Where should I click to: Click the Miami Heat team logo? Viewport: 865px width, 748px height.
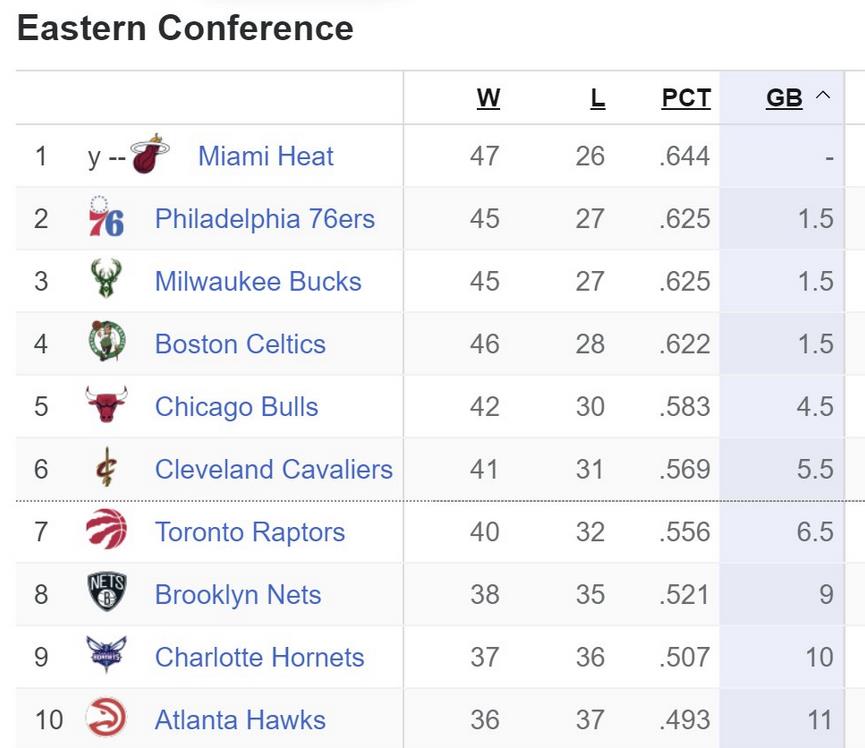coord(149,155)
